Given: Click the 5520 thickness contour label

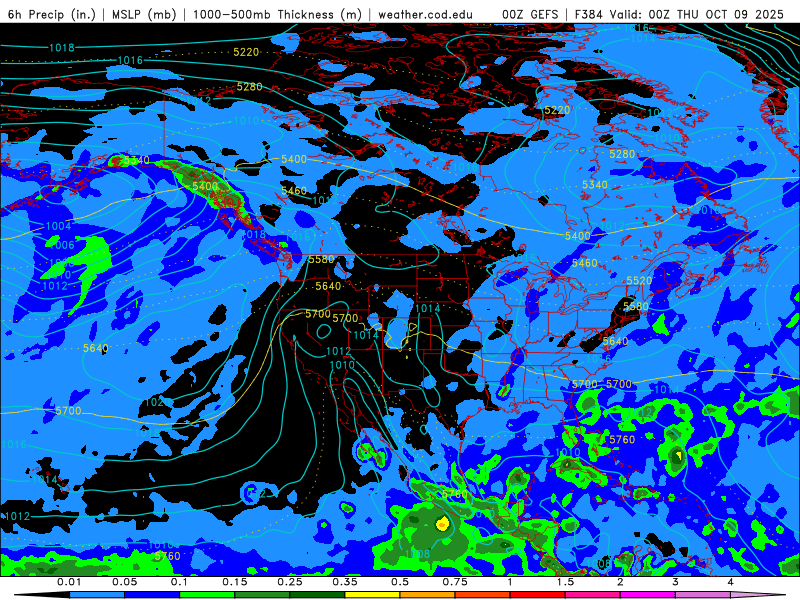Looking at the screenshot, I should coord(639,281).
